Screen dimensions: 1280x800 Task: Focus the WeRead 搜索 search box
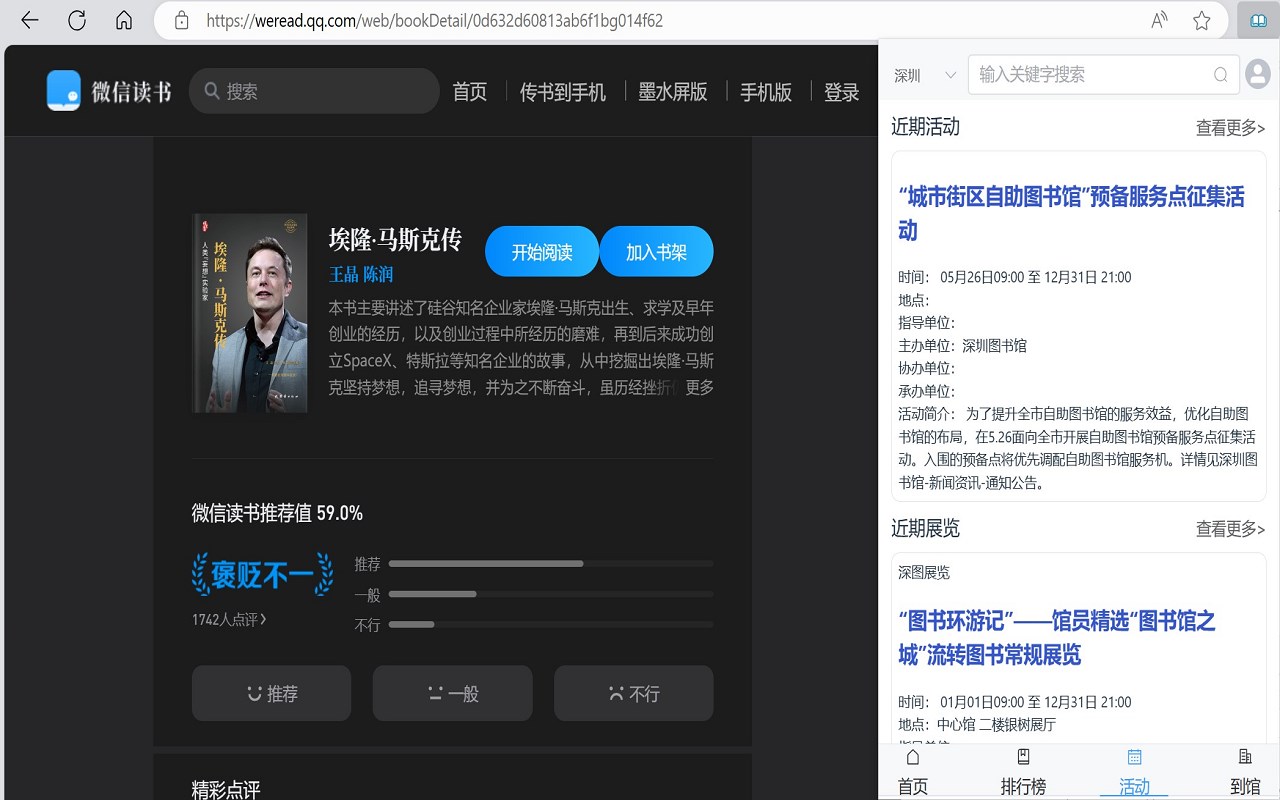click(x=314, y=91)
